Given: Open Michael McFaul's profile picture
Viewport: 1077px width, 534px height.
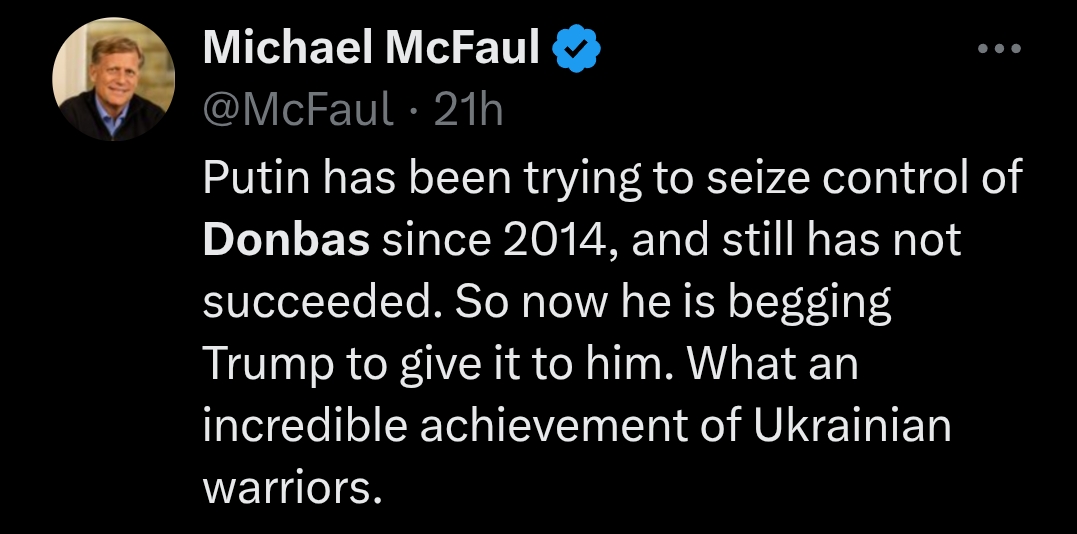Looking at the screenshot, I should [113, 79].
